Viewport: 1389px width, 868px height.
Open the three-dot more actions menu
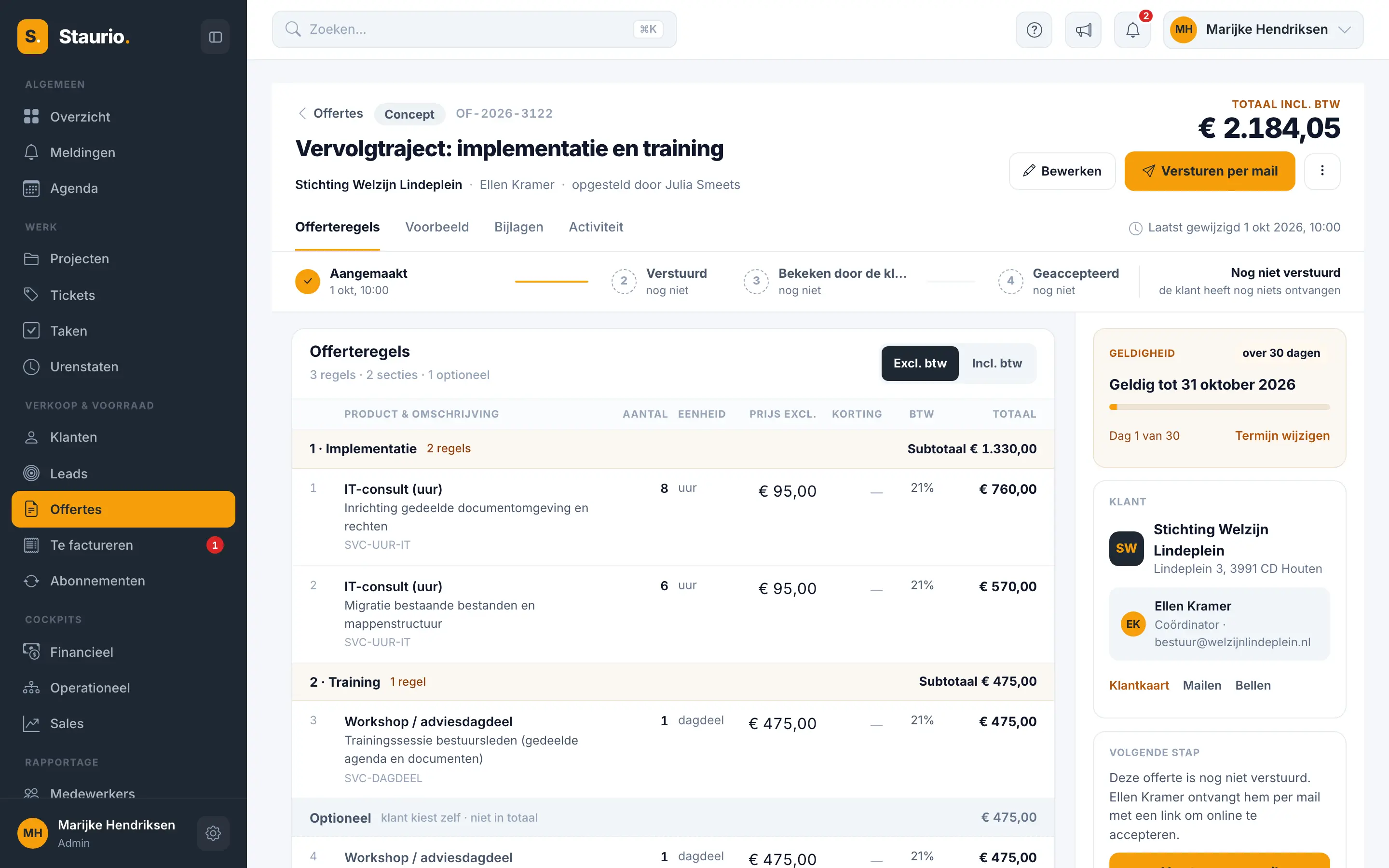point(1322,171)
